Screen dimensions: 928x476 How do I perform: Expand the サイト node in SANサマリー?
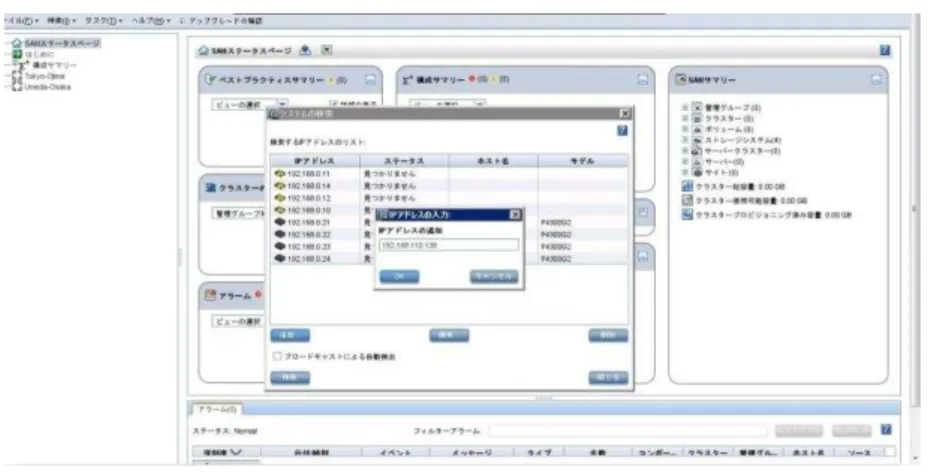[685, 172]
